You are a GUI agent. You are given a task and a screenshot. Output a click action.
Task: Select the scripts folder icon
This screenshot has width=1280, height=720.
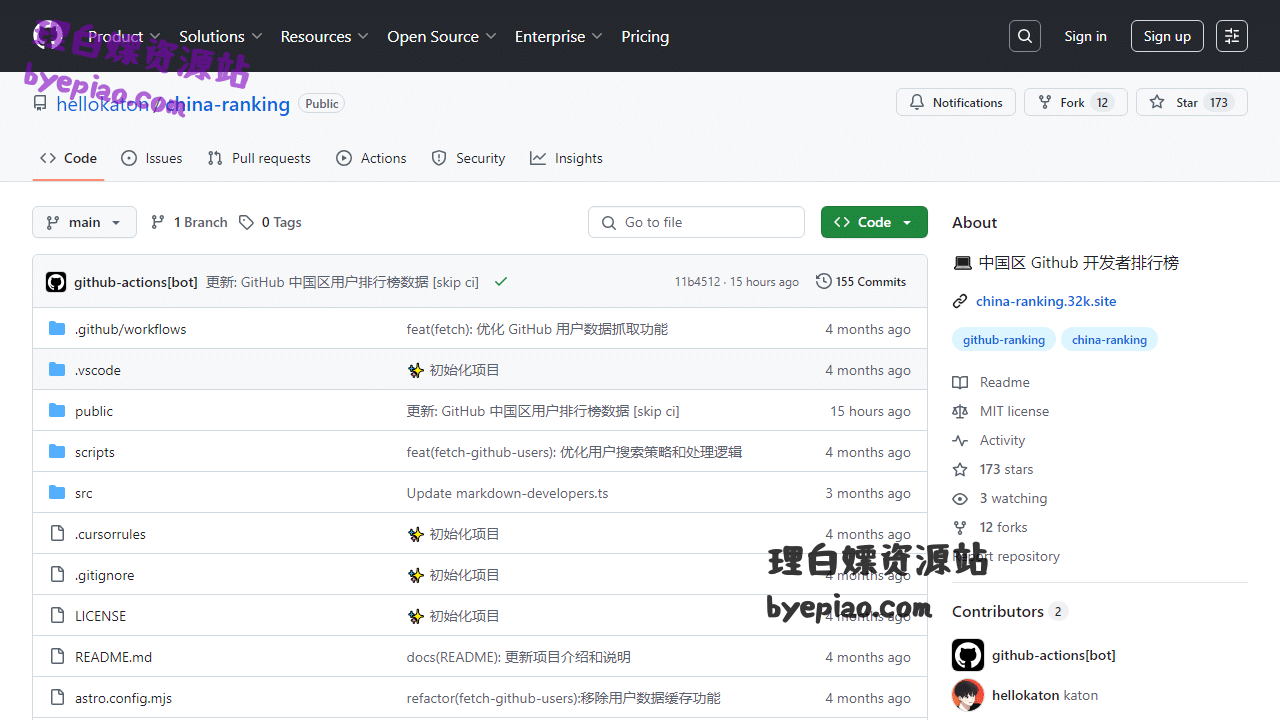click(57, 452)
